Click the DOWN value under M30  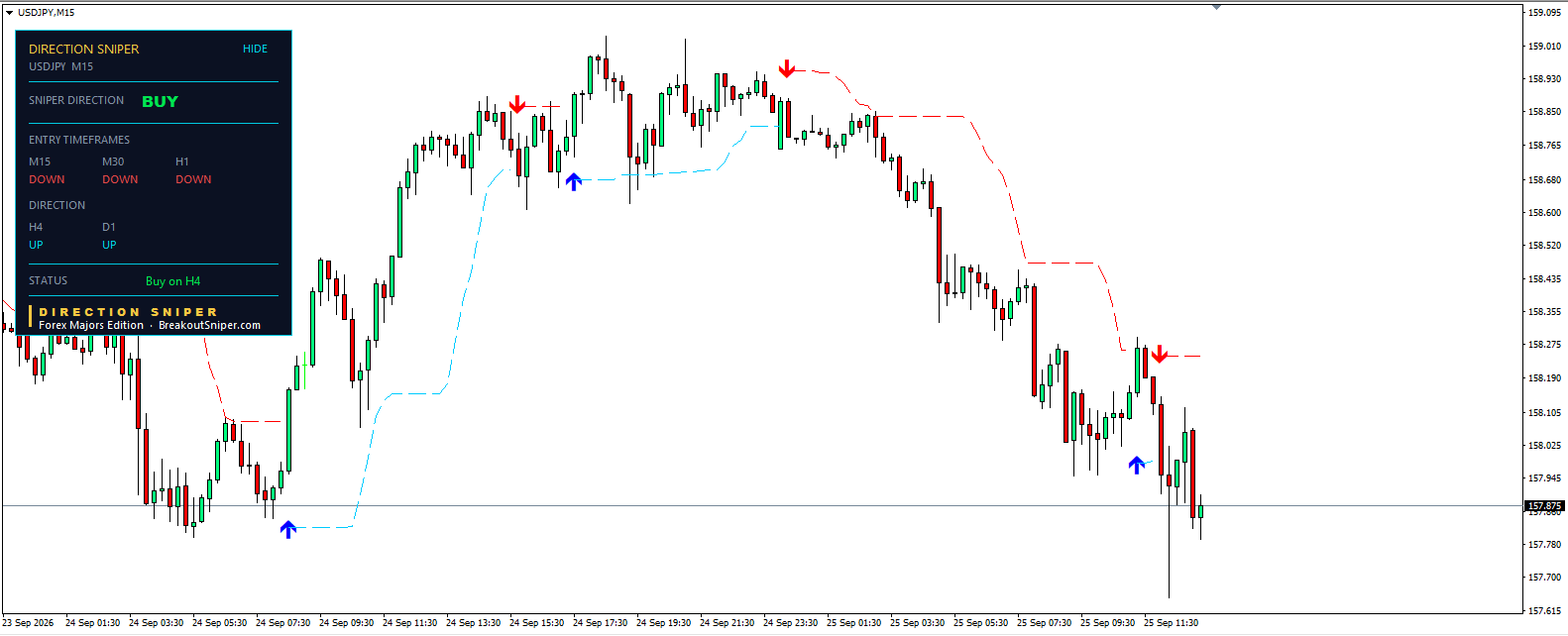120,179
